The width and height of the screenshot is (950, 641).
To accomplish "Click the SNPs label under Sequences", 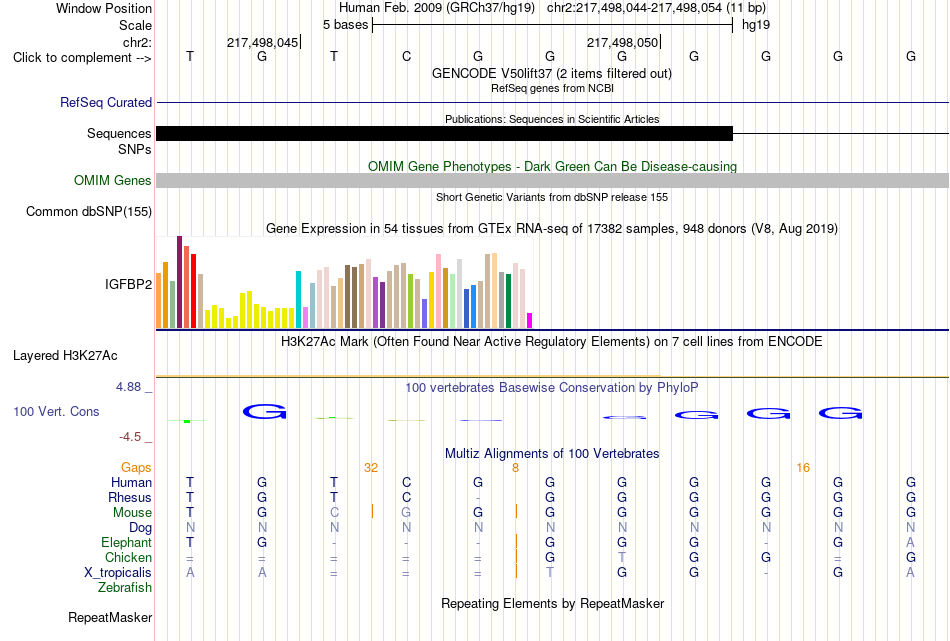I will pos(135,150).
